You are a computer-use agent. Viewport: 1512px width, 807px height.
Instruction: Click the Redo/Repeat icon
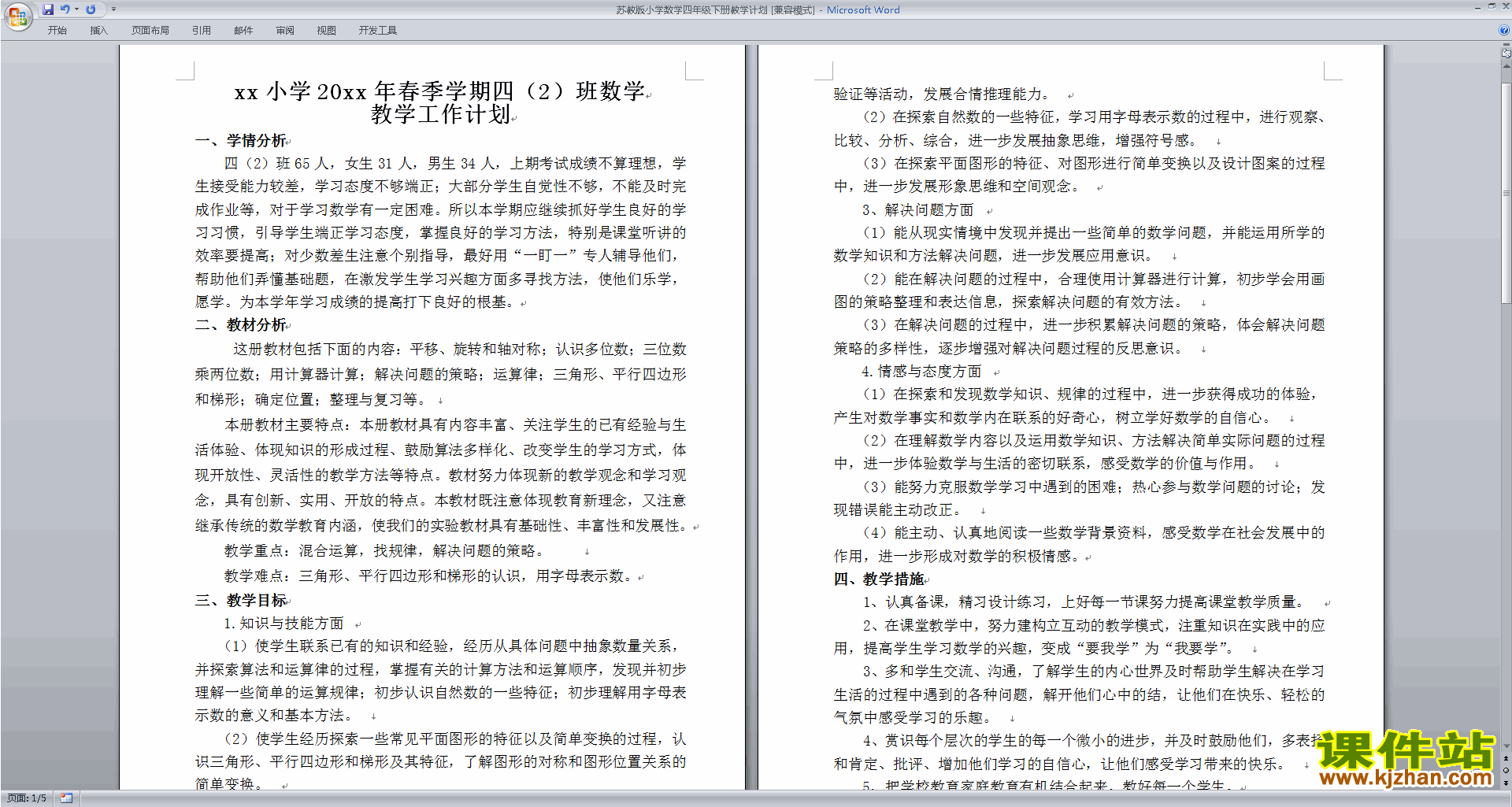click(91, 9)
